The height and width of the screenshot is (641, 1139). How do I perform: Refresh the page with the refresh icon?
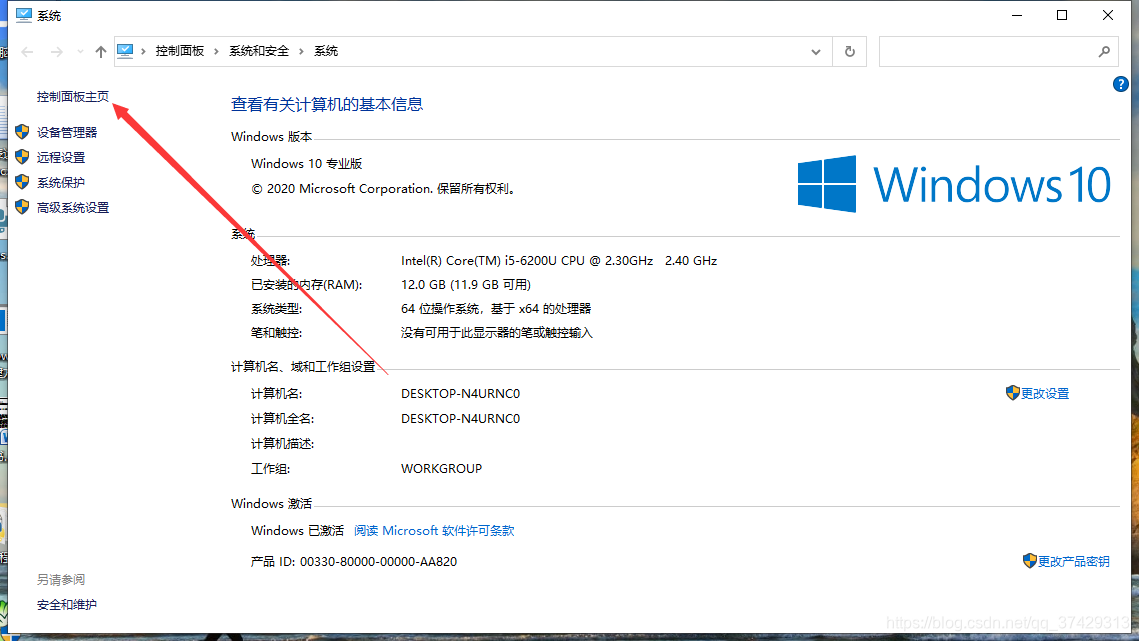click(x=849, y=52)
